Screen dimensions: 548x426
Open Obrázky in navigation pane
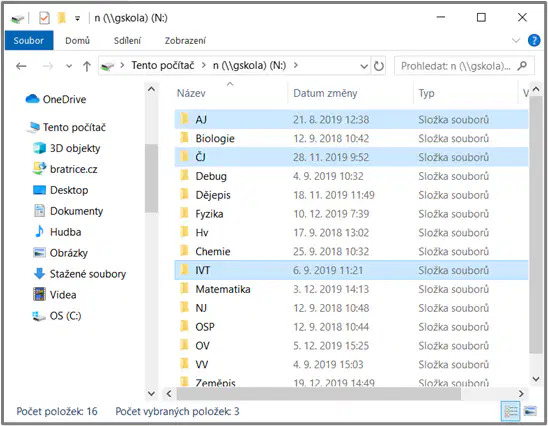pyautogui.click(x=60, y=253)
